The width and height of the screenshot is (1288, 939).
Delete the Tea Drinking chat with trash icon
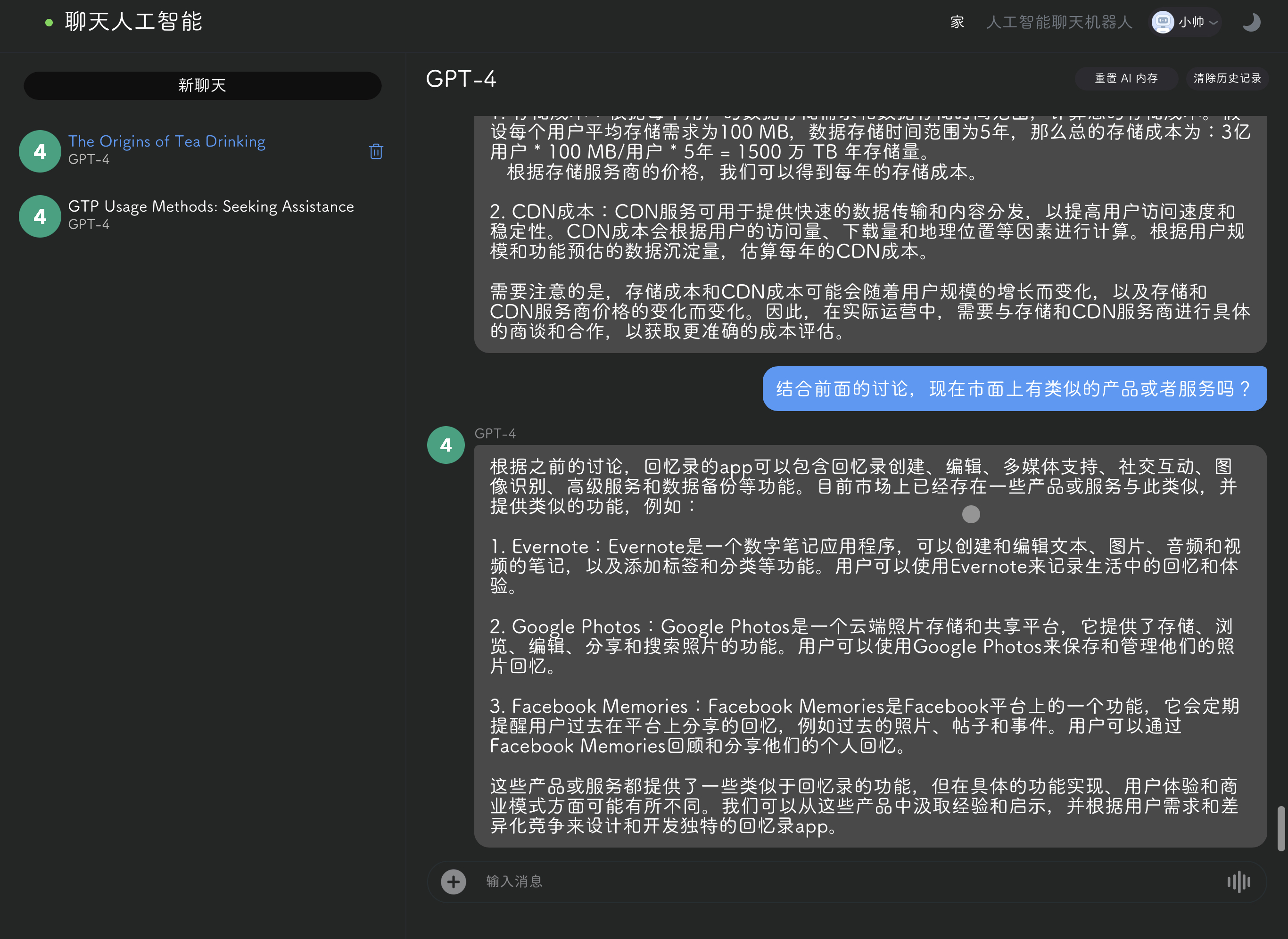[x=376, y=151]
